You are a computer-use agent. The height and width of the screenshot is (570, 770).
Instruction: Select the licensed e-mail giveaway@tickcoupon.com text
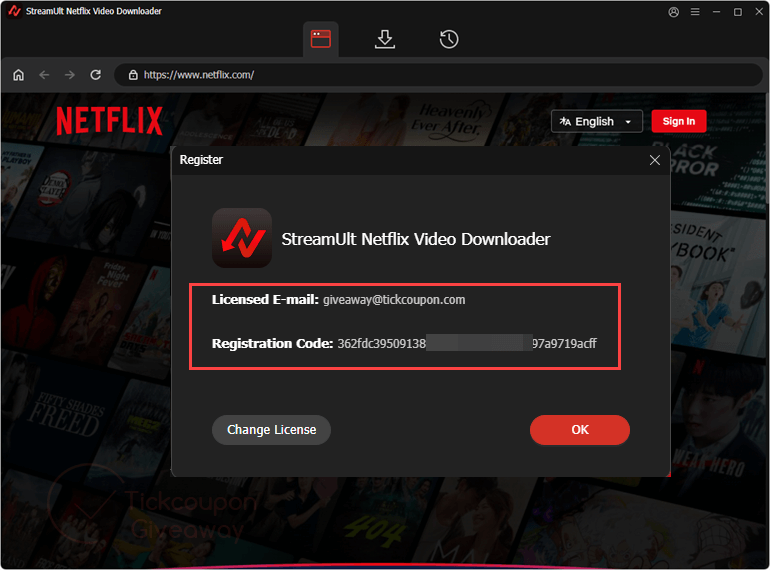pyautogui.click(x=394, y=299)
